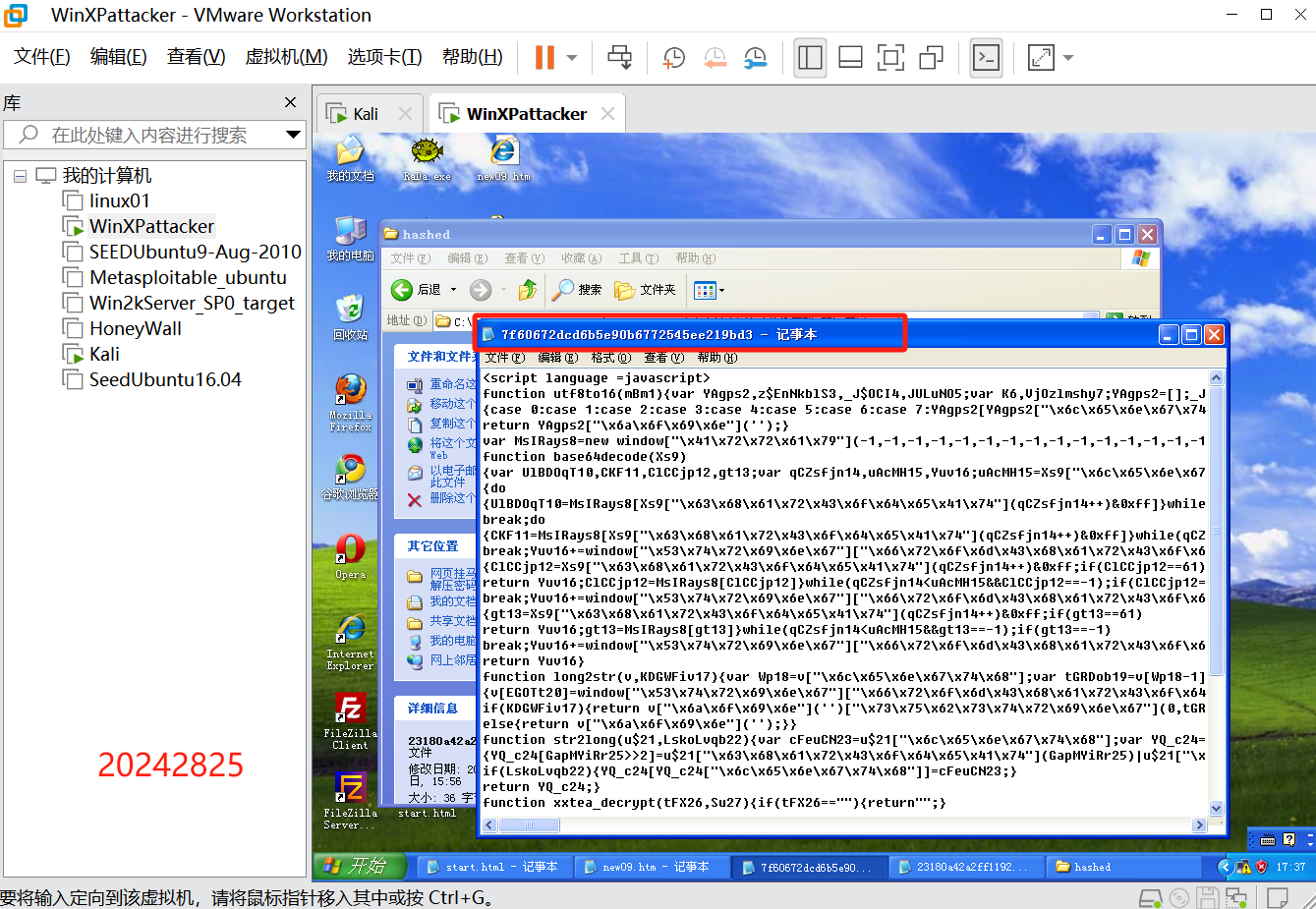Viewport: 1316px width, 909px height.
Task: Select the 谷歌浏览器 Chrome desktop icon
Action: [x=350, y=478]
